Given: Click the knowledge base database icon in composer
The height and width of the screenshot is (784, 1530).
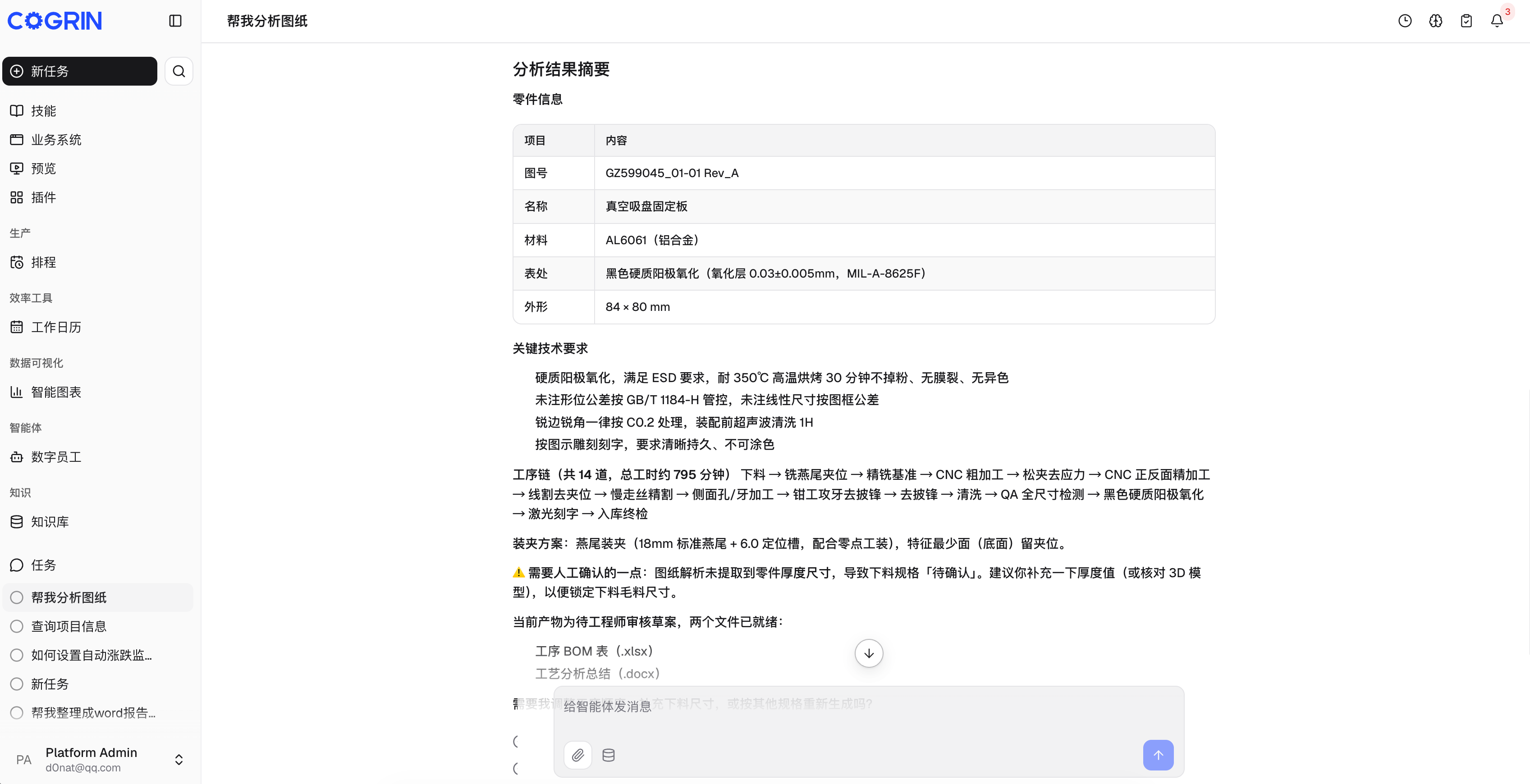Looking at the screenshot, I should click(x=609, y=755).
